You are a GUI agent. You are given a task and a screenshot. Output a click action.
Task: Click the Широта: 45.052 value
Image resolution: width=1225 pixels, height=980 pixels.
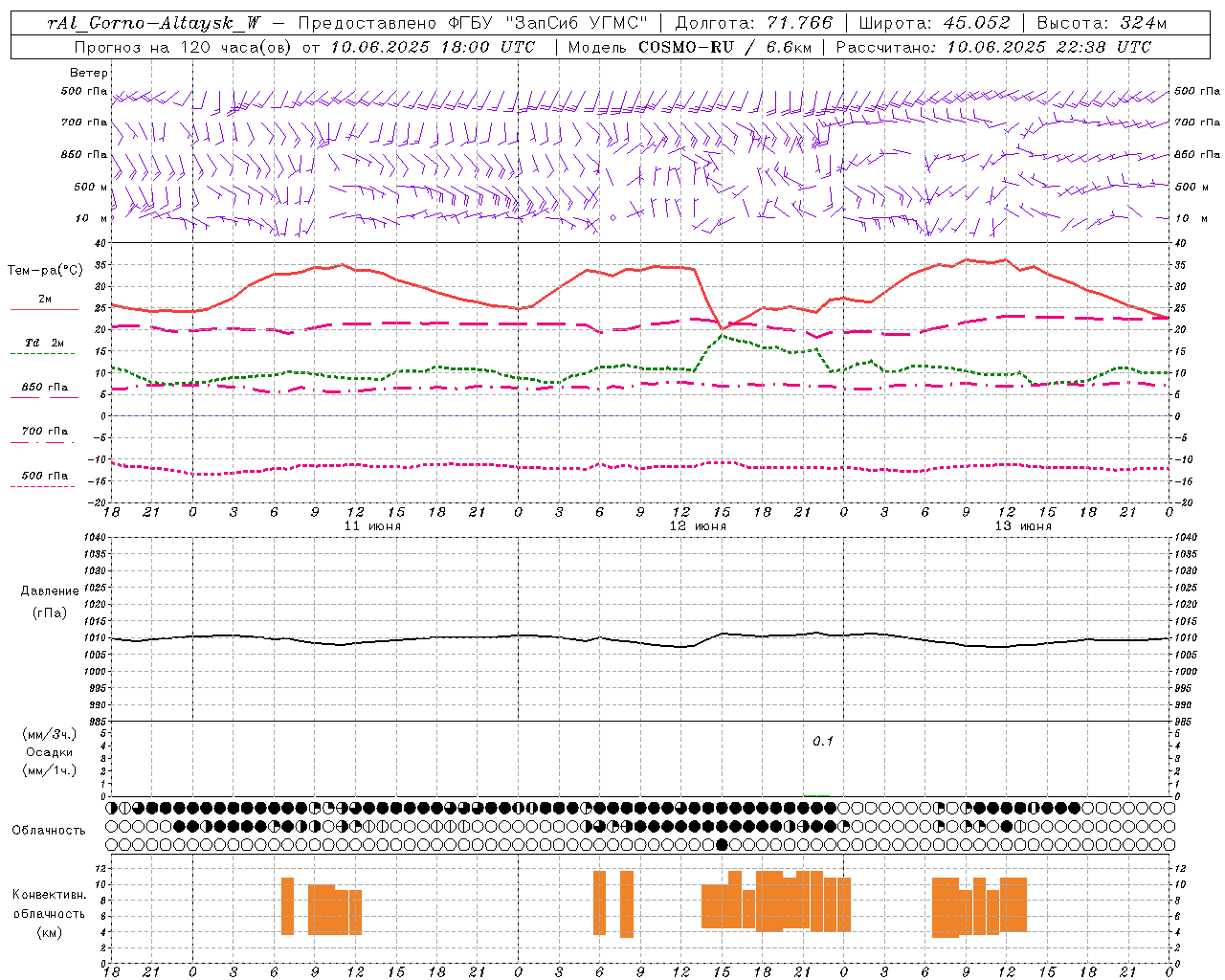[934, 24]
